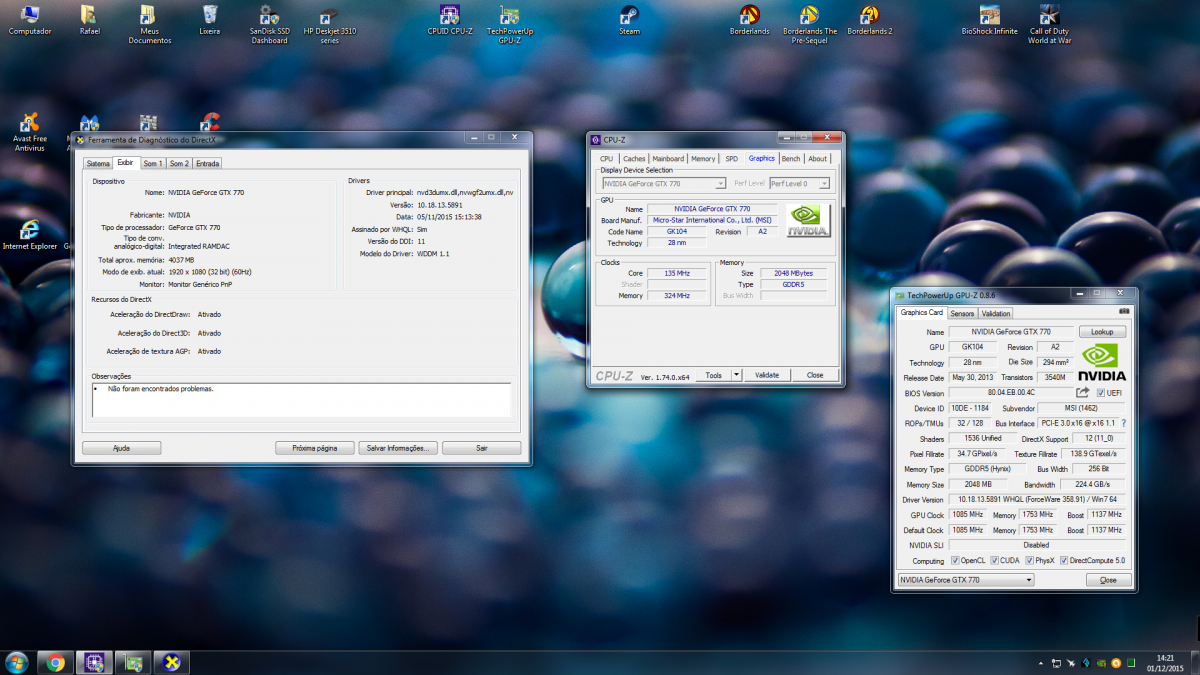Open the CPU tab in CPU-Z
The height and width of the screenshot is (675, 1200).
[x=607, y=158]
